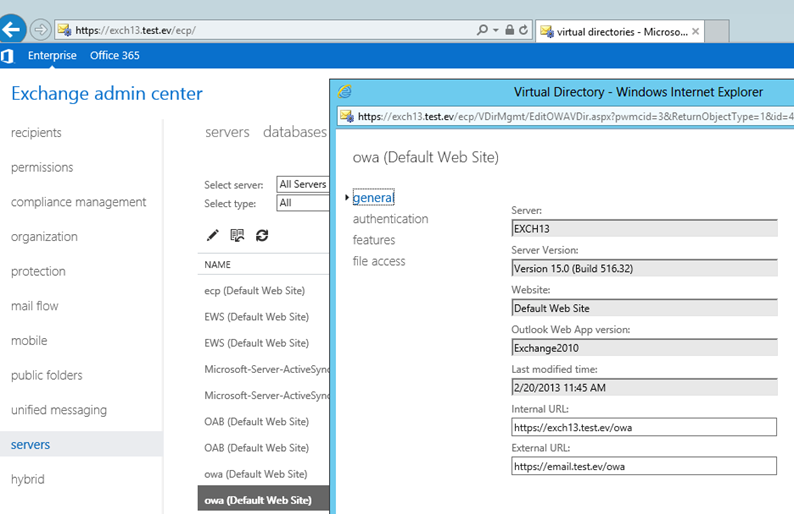The height and width of the screenshot is (514, 794).
Task: Open mail flow in left navigation
Action: 34,306
